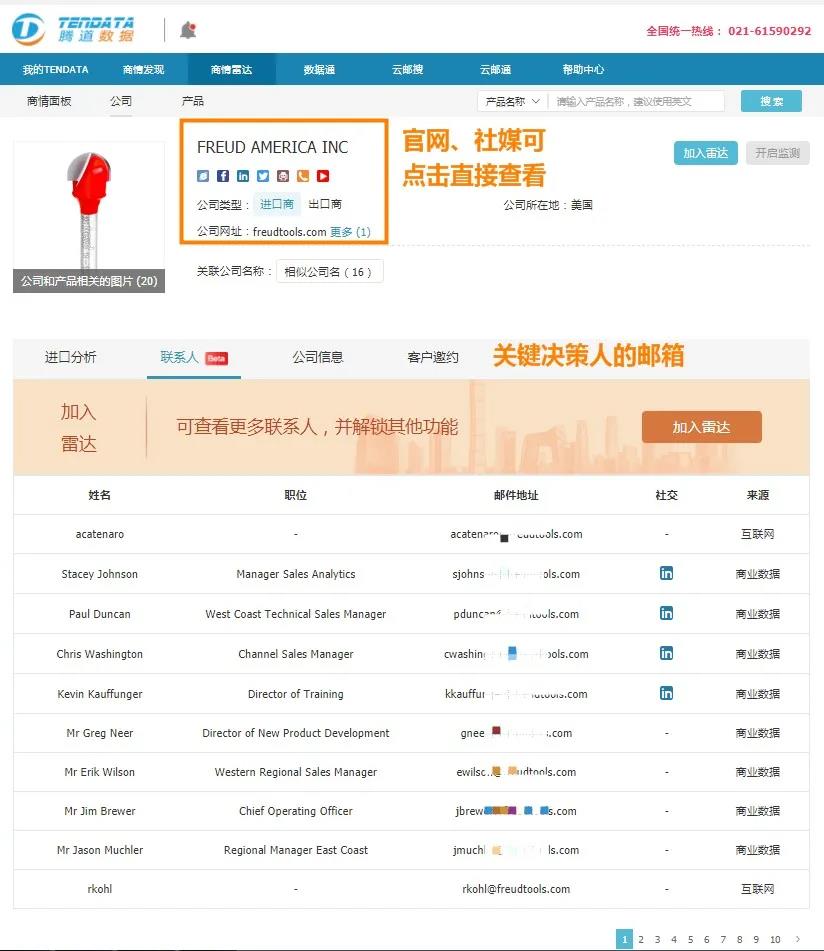Click the product name search input
Viewport: 824px width, 951px height.
pyautogui.click(x=636, y=101)
